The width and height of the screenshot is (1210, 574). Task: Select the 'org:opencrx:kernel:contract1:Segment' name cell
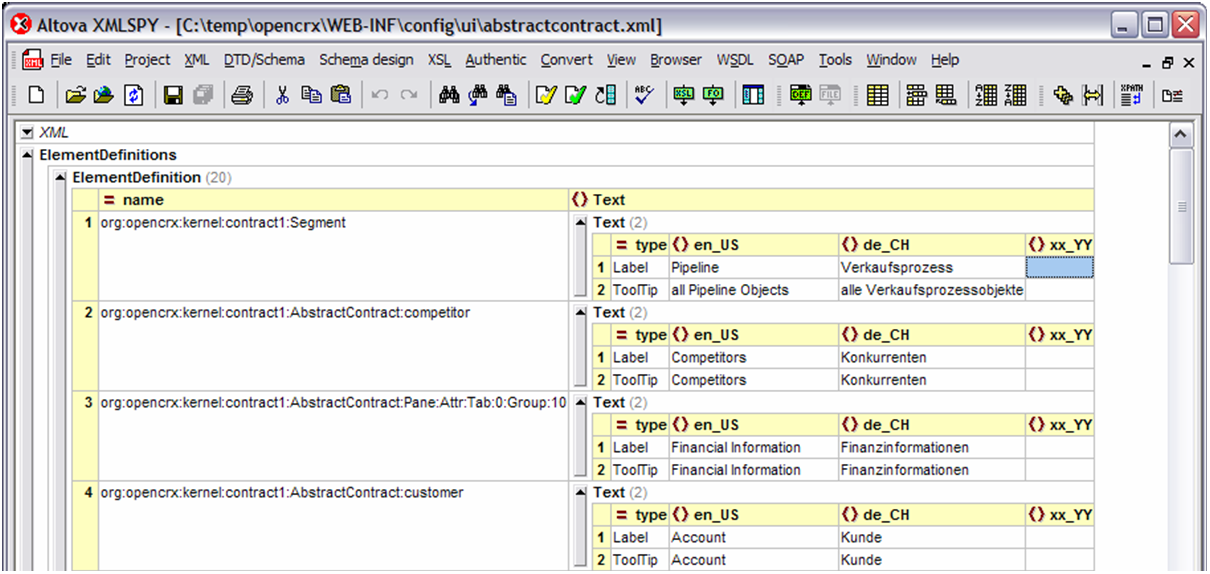pos(333,255)
